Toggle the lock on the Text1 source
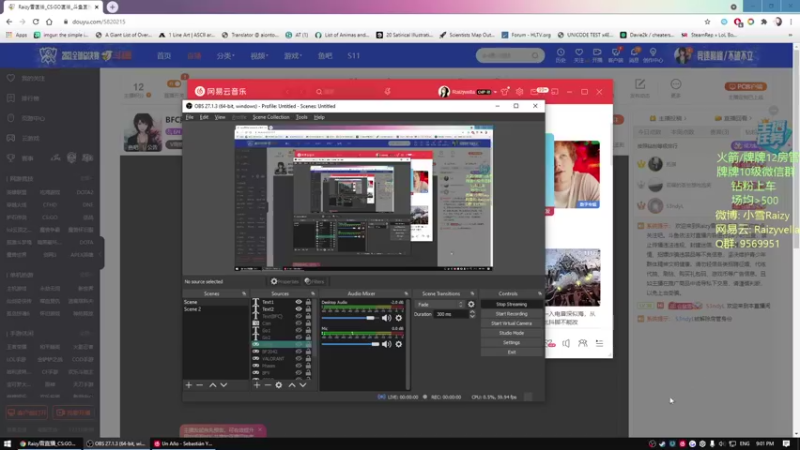 (x=308, y=302)
